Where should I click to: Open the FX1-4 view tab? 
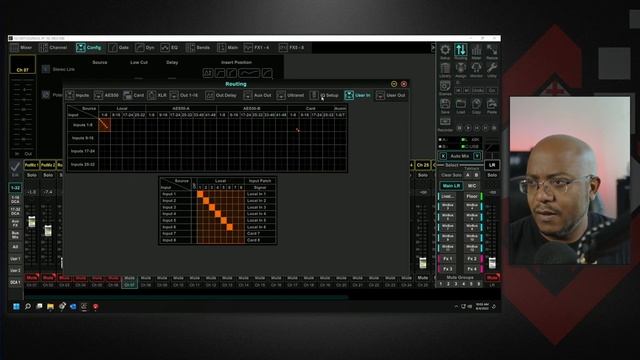click(257, 48)
